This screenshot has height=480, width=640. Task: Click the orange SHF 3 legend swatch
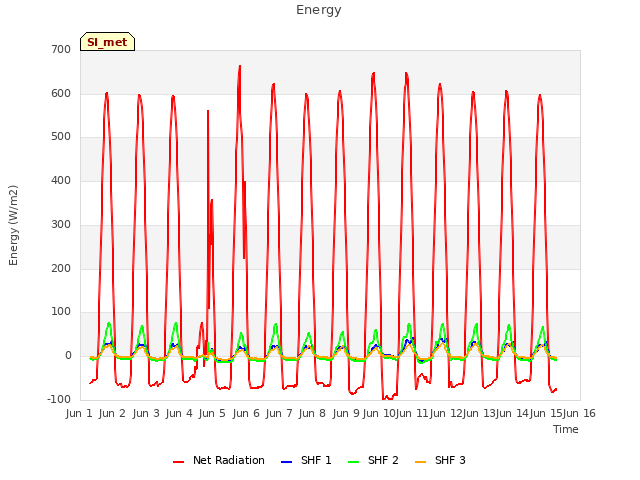[x=420, y=462]
